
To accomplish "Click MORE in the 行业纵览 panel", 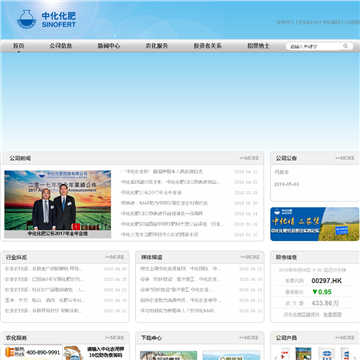I will pos(114,257).
